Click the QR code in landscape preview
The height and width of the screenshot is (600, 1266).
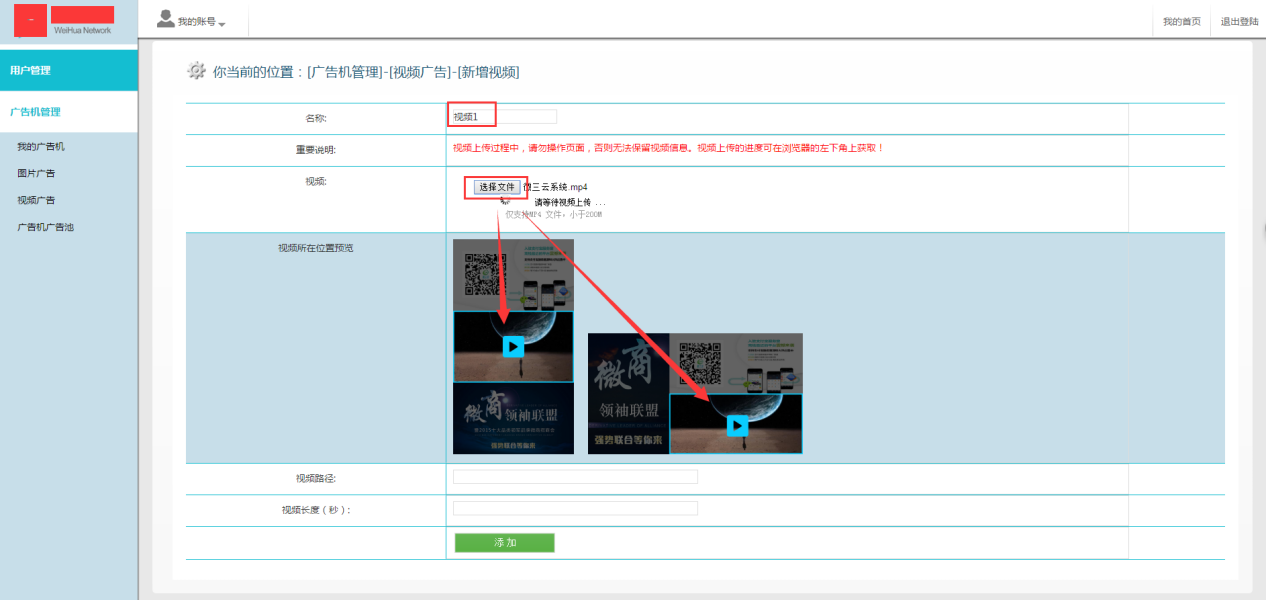click(700, 364)
